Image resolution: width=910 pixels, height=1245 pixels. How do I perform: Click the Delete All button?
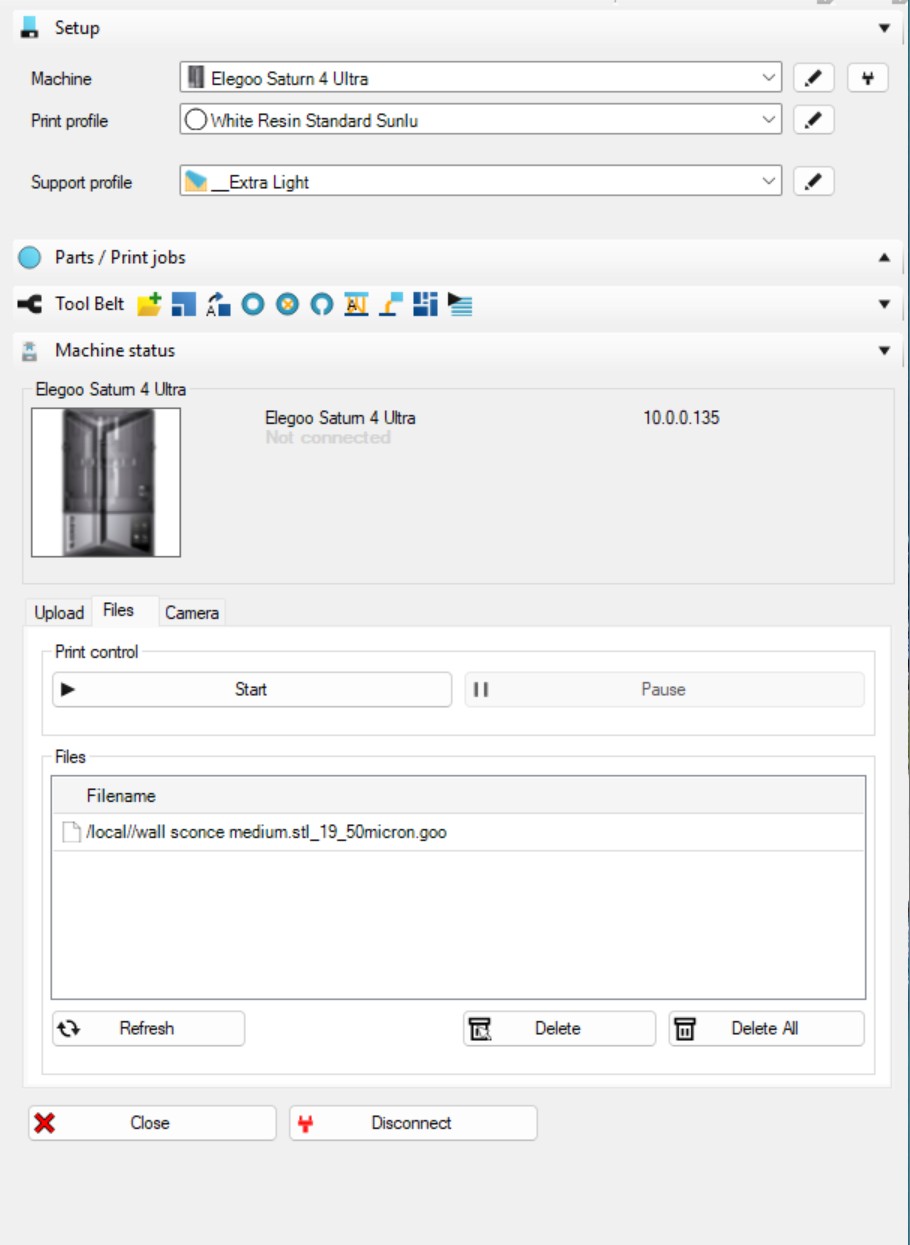pos(766,1028)
